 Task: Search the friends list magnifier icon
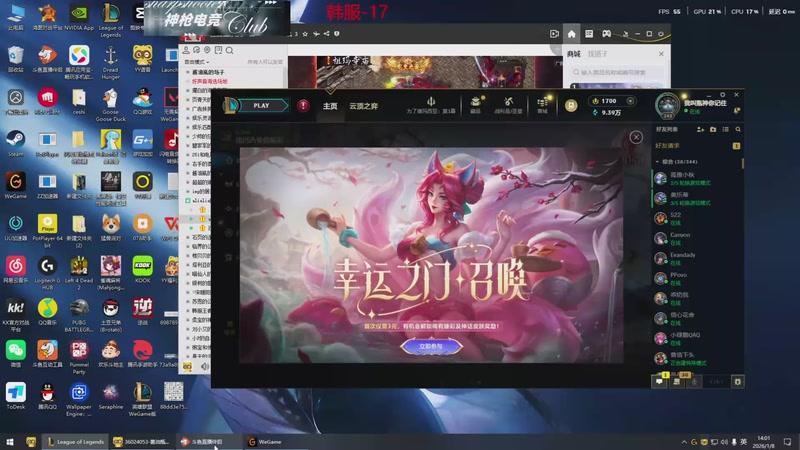[x=738, y=130]
